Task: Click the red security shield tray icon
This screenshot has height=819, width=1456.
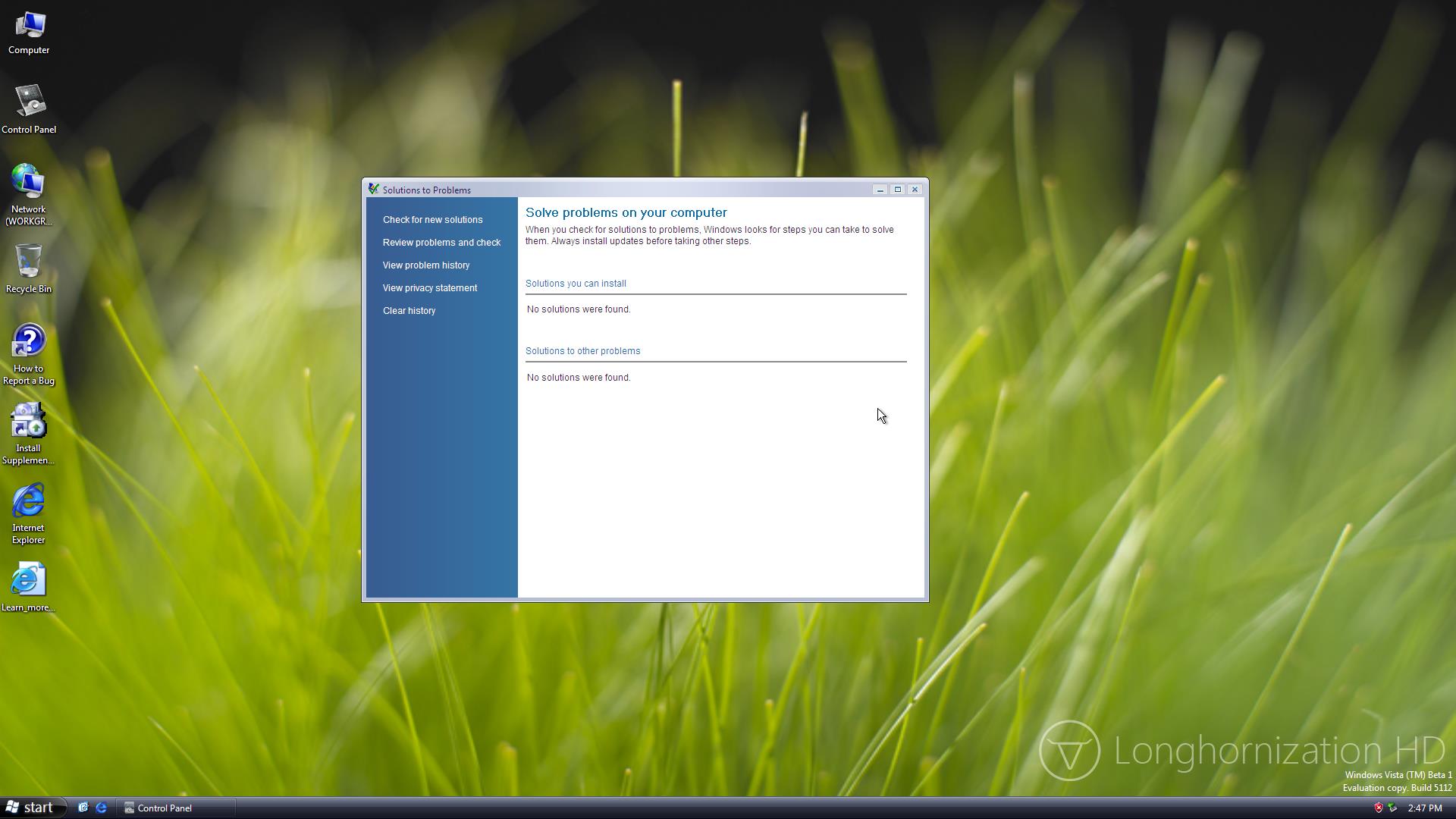Action: [1378, 808]
